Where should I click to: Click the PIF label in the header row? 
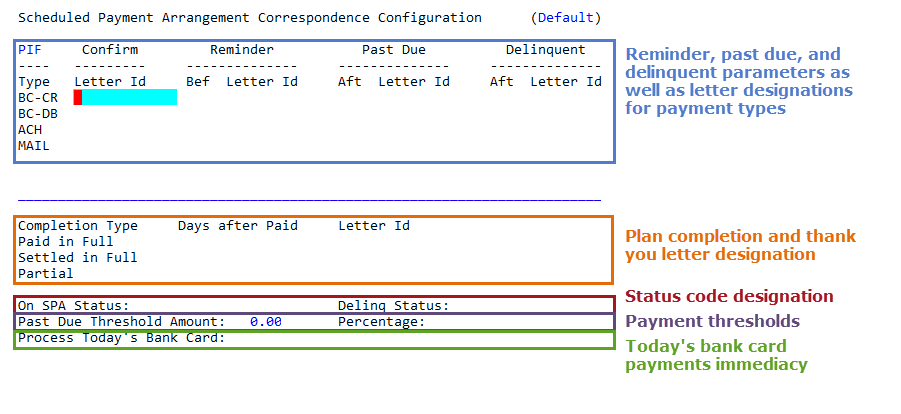[x=30, y=50]
